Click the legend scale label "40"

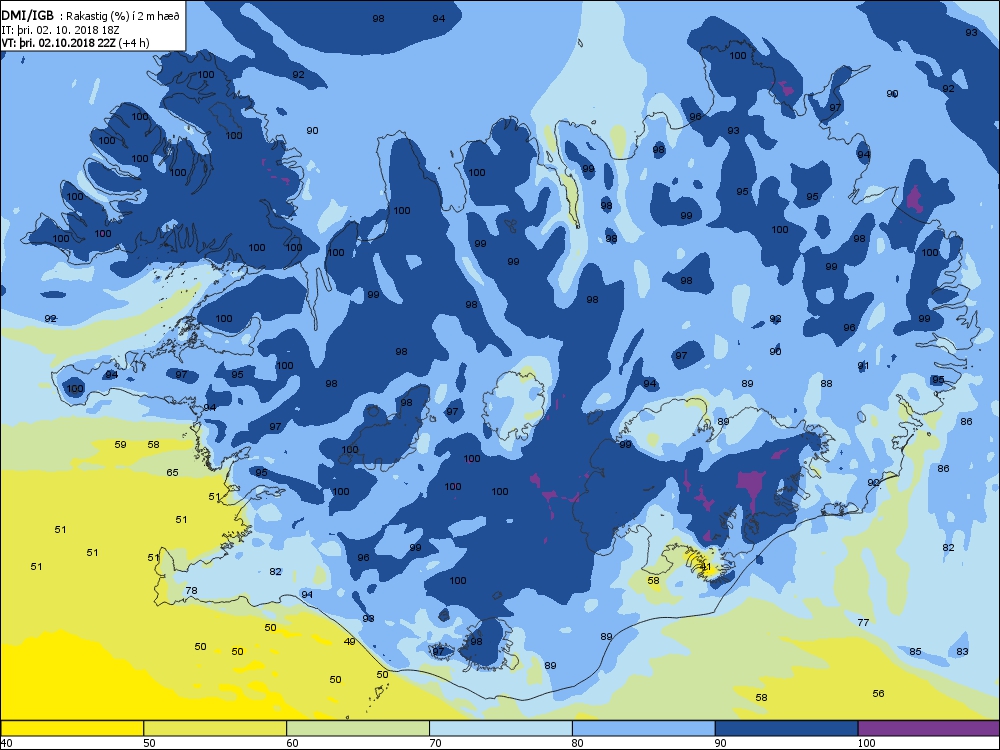click(x=7, y=743)
